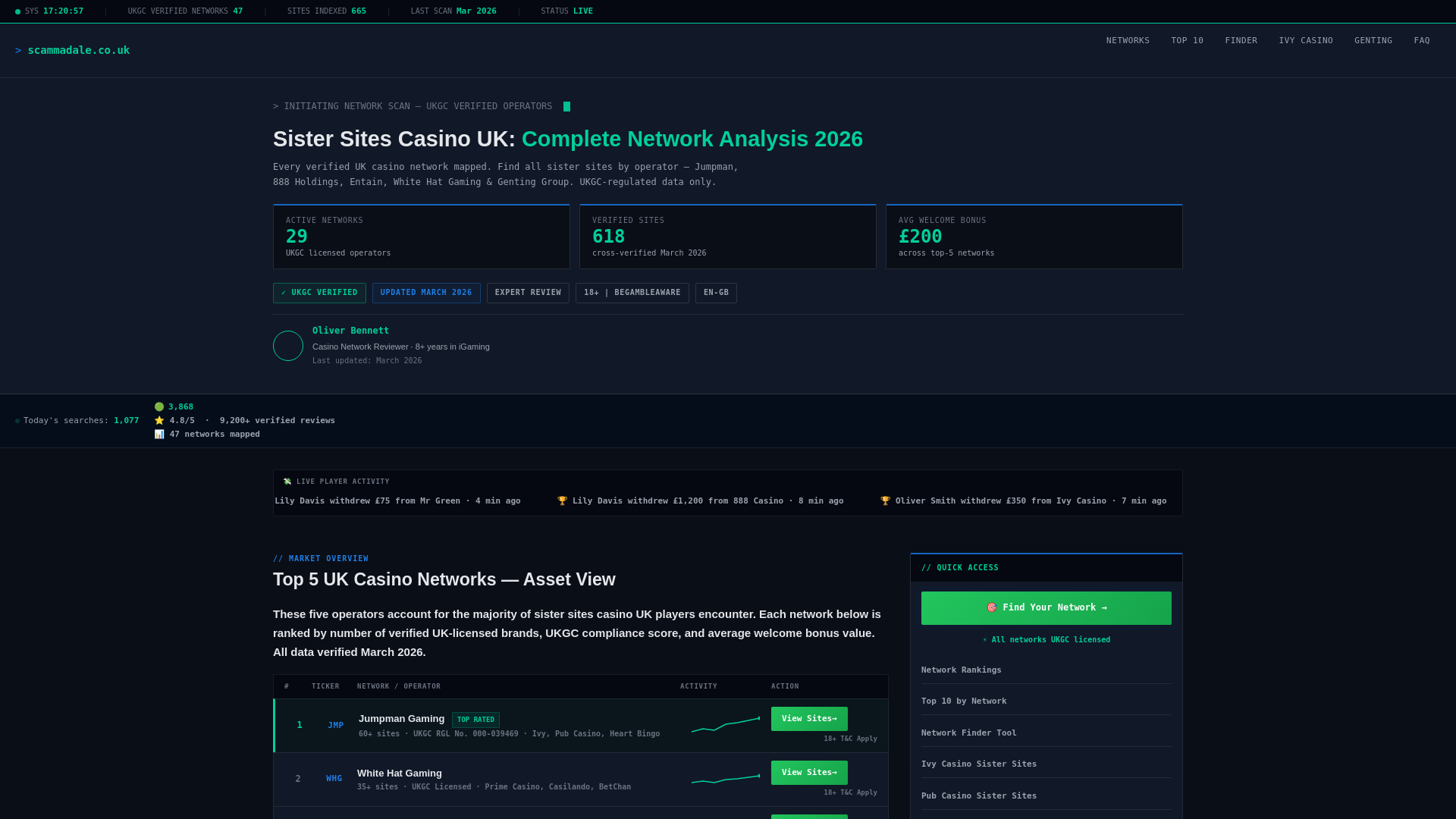Screen dimensions: 1456x819
Task: Click White Hat Gaming activity sparkline
Action: (x=726, y=778)
